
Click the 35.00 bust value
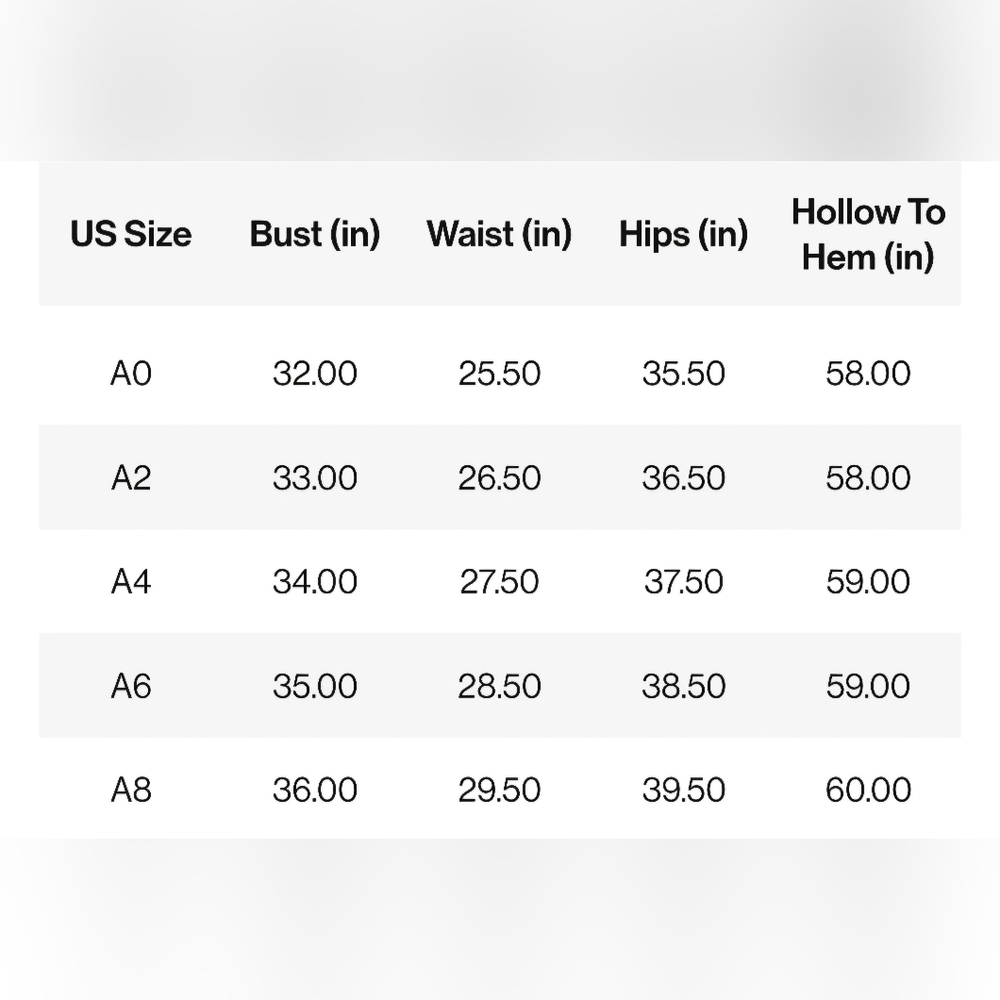pos(314,686)
